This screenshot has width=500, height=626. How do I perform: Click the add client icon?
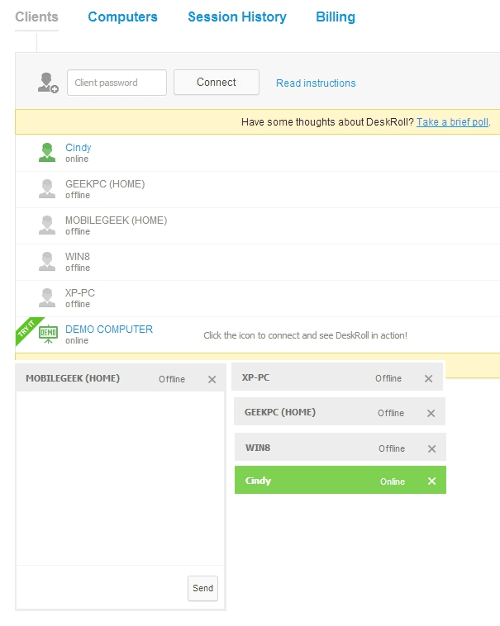coord(48,83)
